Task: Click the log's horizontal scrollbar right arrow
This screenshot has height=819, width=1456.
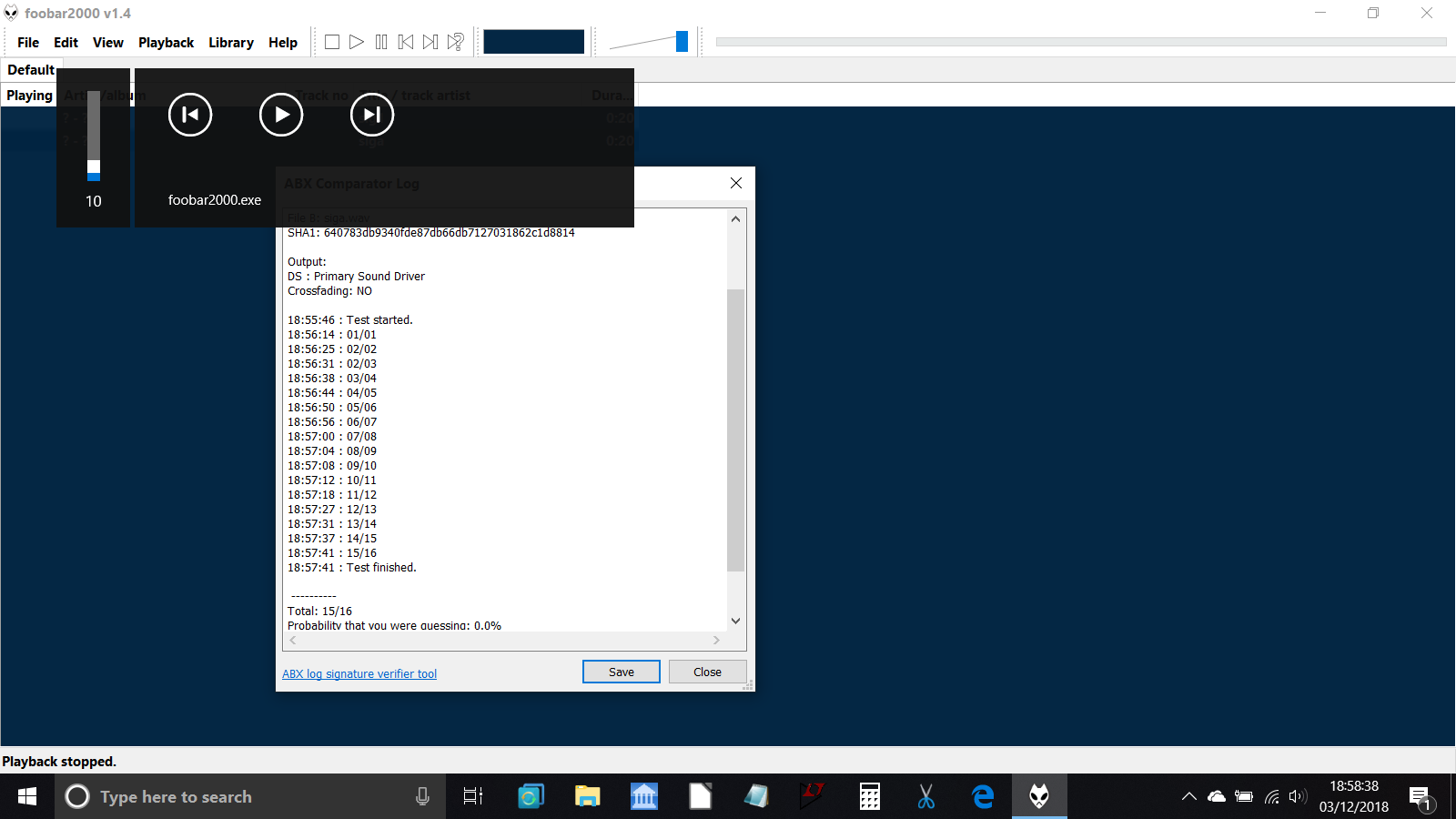Action: 717,641
